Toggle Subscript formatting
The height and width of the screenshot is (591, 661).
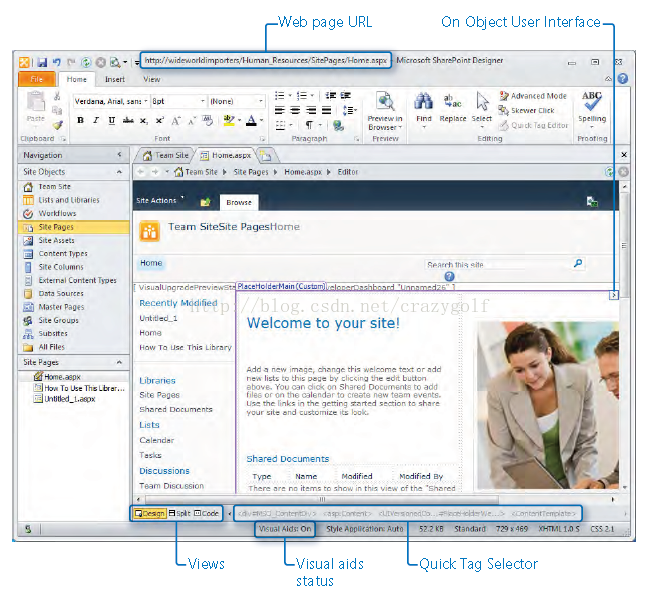144,121
